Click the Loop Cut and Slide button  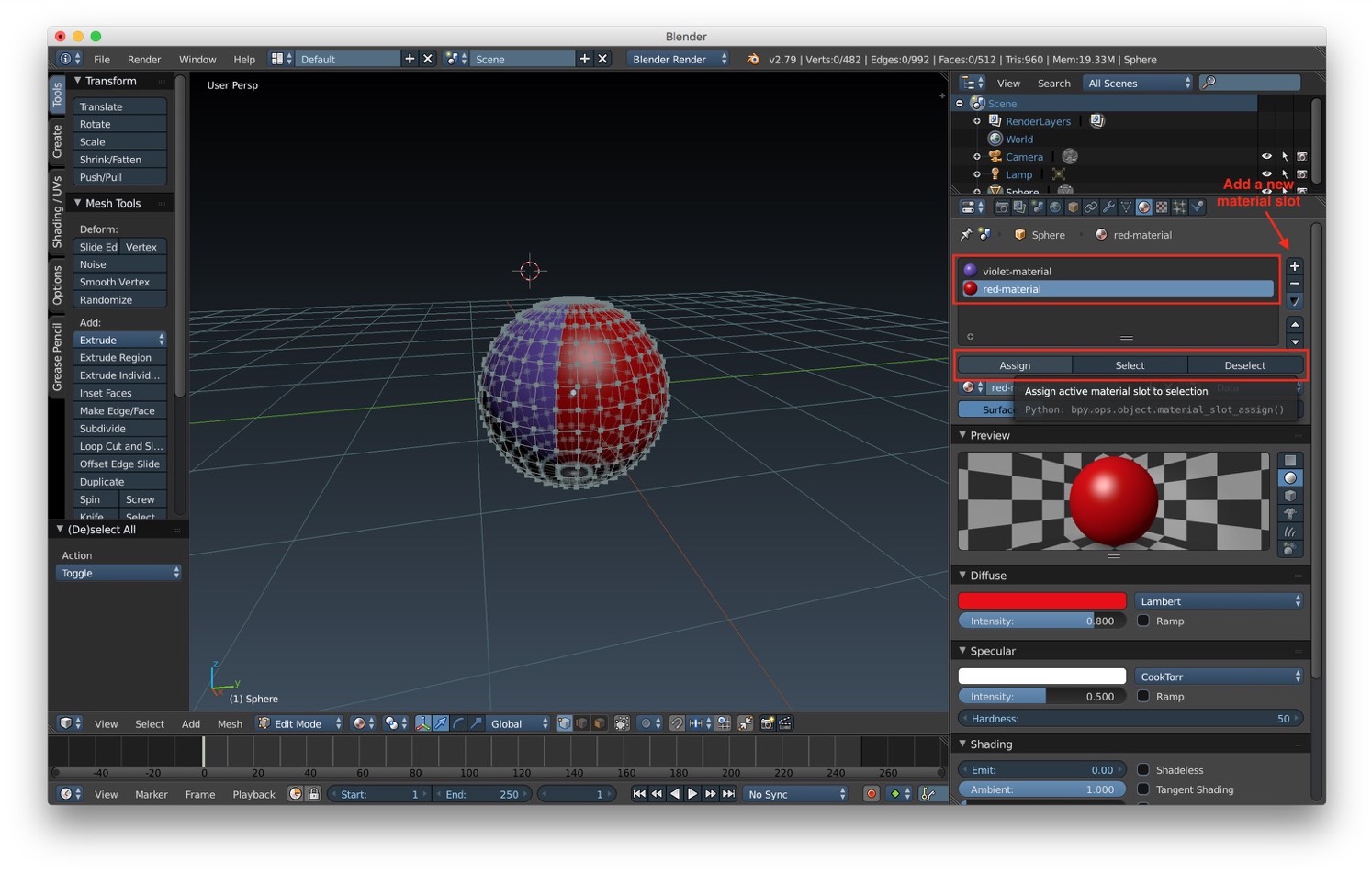120,446
